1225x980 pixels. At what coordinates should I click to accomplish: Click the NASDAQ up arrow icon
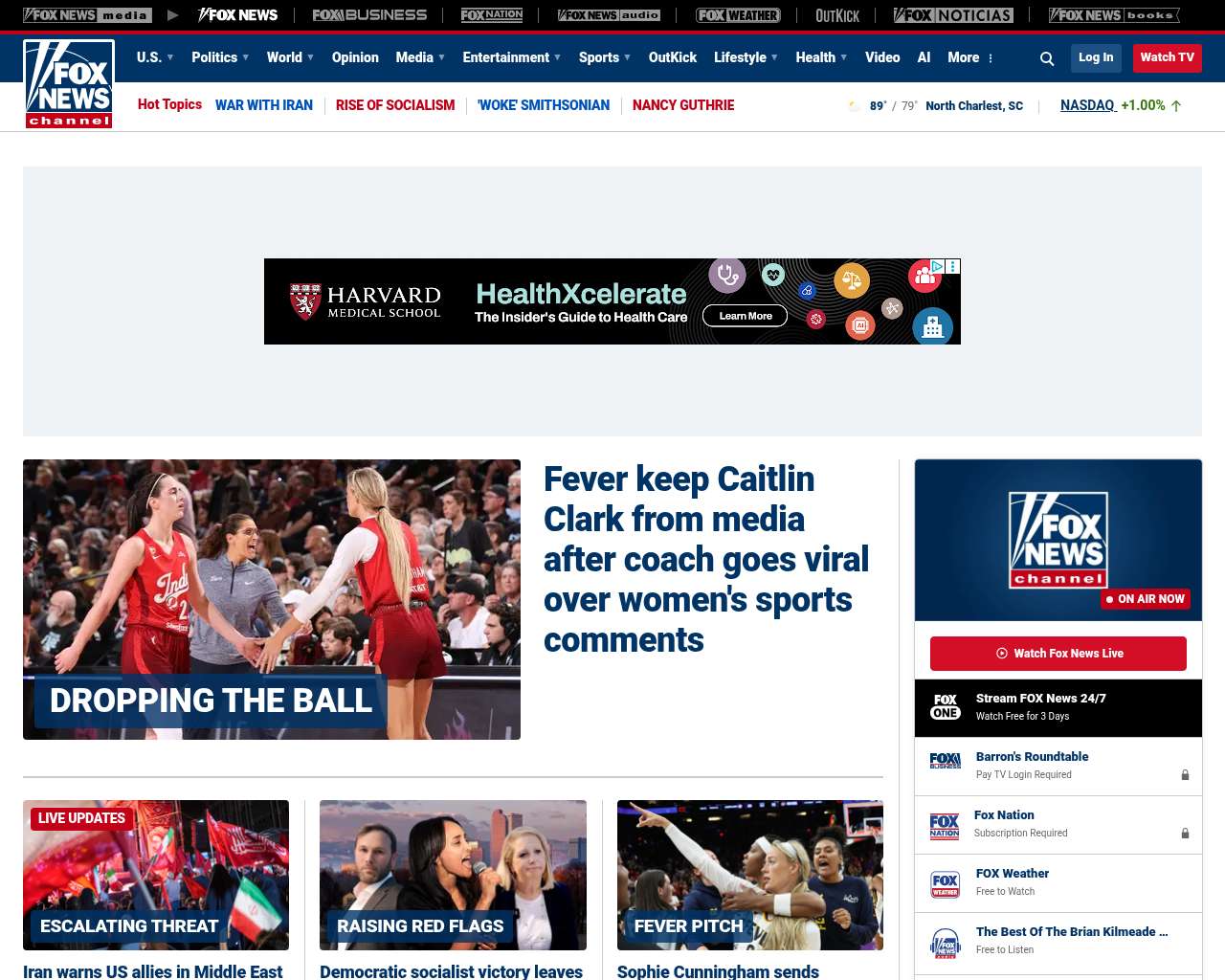coord(1176,106)
